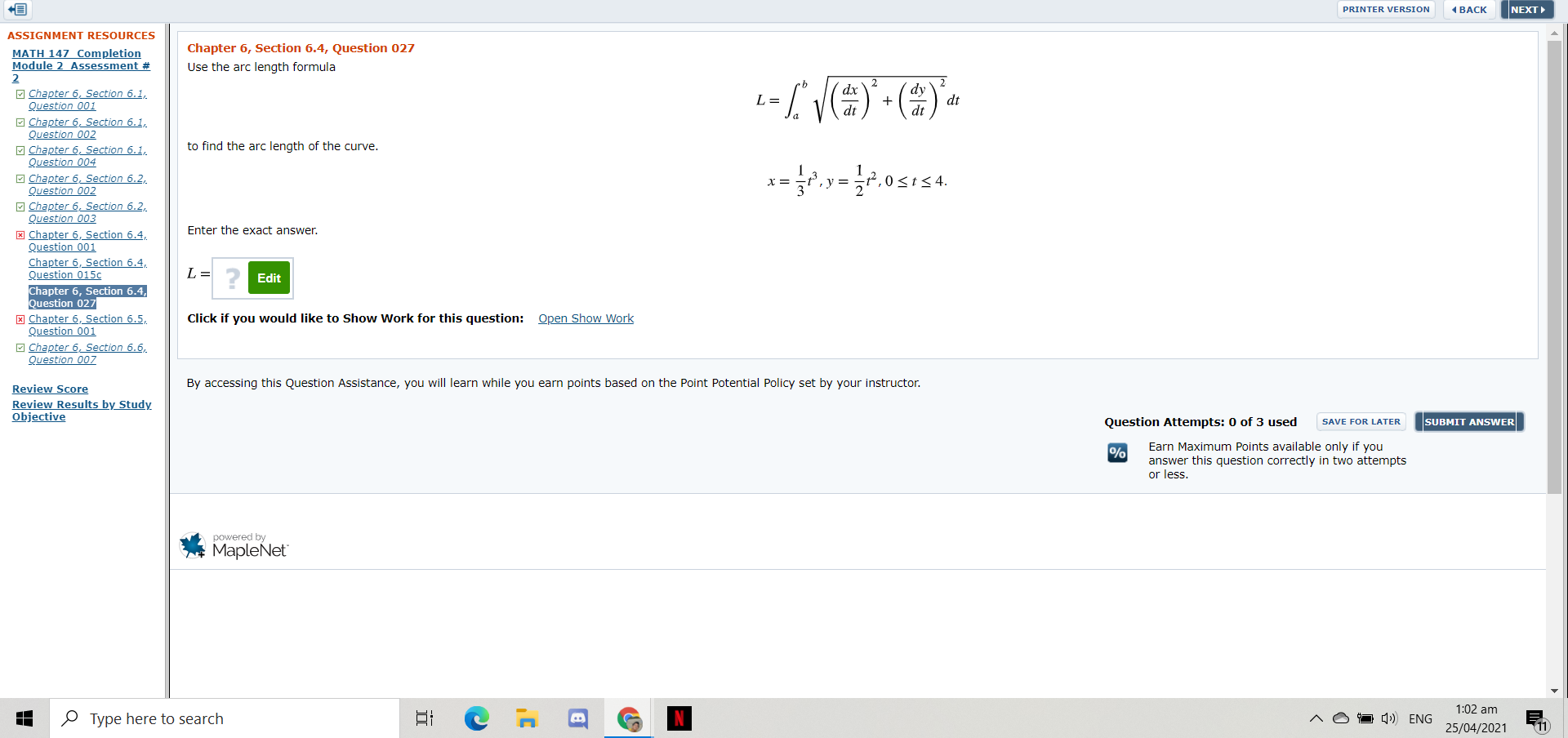Click the red X beside Section 6.4 Question 001

tap(20, 234)
